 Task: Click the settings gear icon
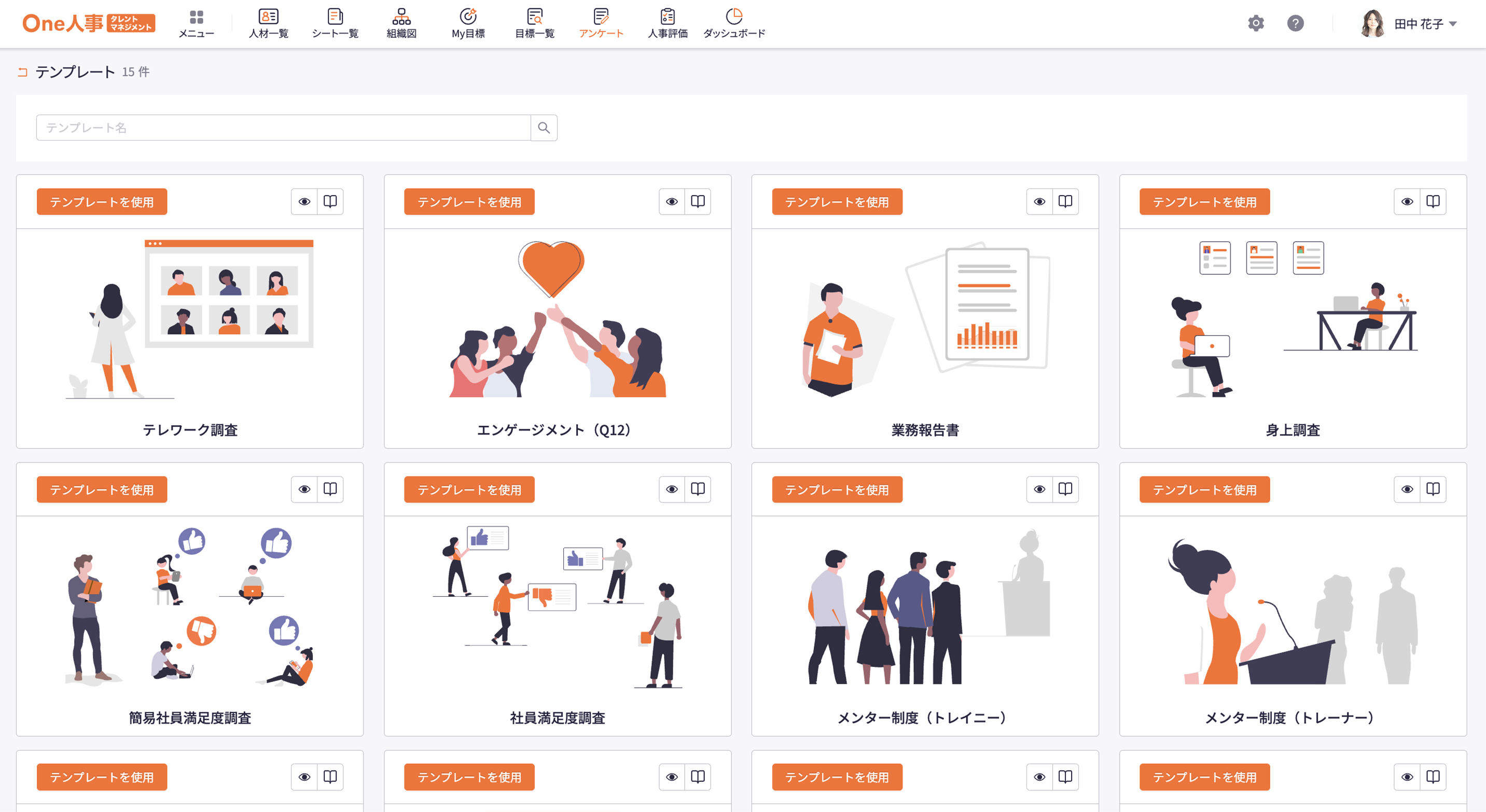[x=1256, y=23]
